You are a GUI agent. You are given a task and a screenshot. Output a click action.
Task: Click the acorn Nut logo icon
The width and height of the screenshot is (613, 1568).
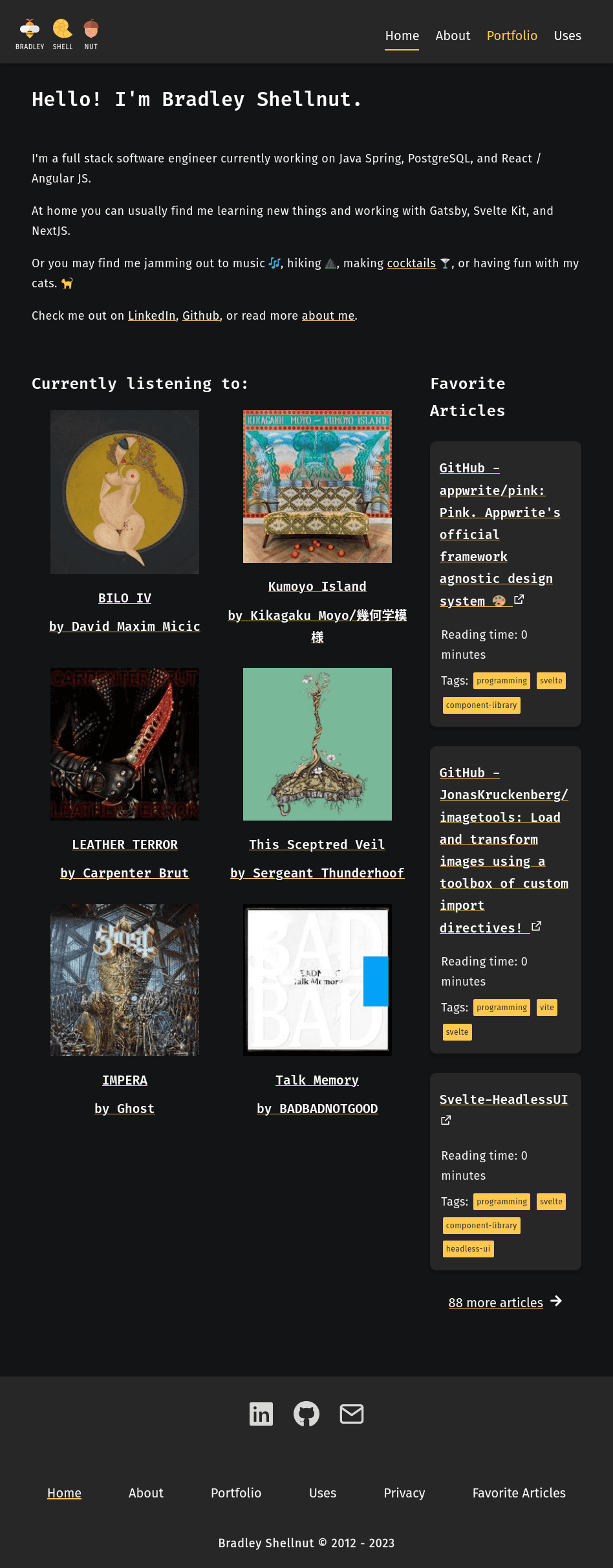coord(91,28)
